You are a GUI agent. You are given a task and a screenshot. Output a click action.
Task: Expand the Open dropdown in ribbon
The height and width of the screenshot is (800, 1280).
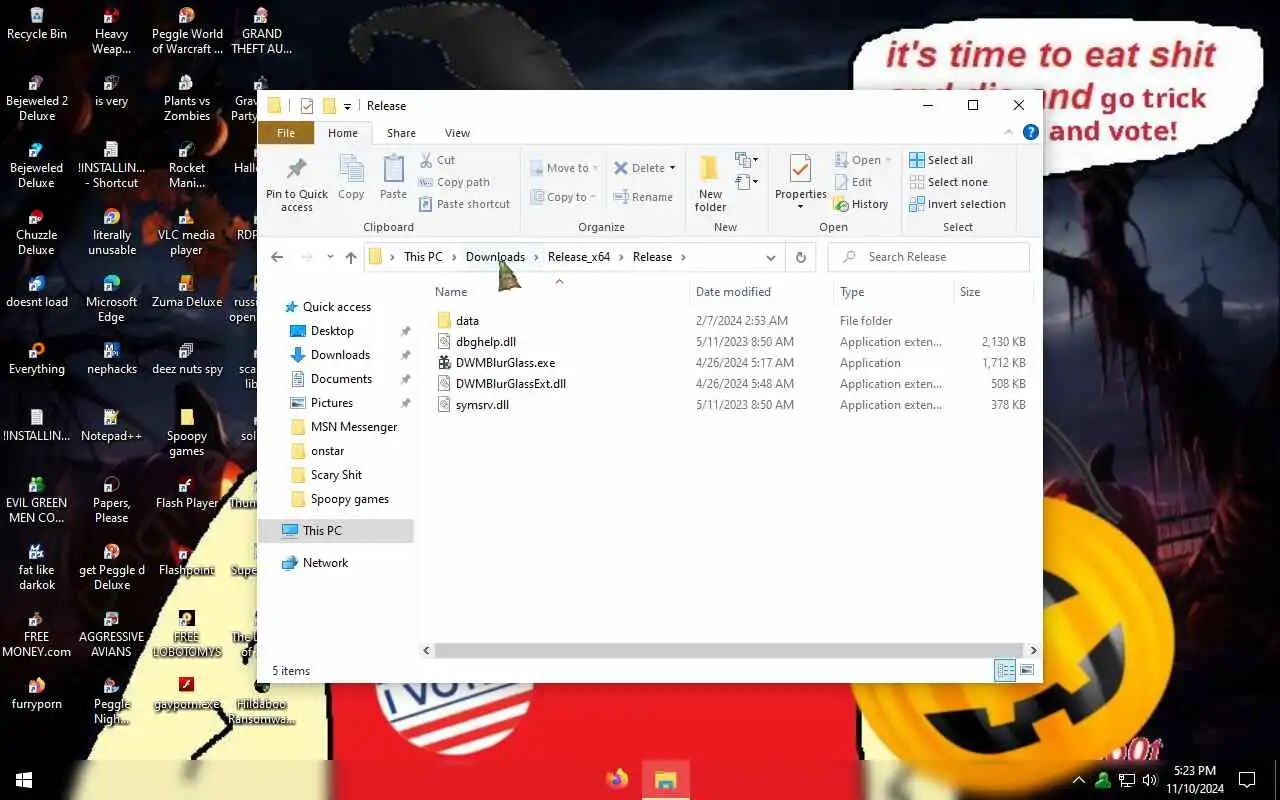[x=888, y=160]
